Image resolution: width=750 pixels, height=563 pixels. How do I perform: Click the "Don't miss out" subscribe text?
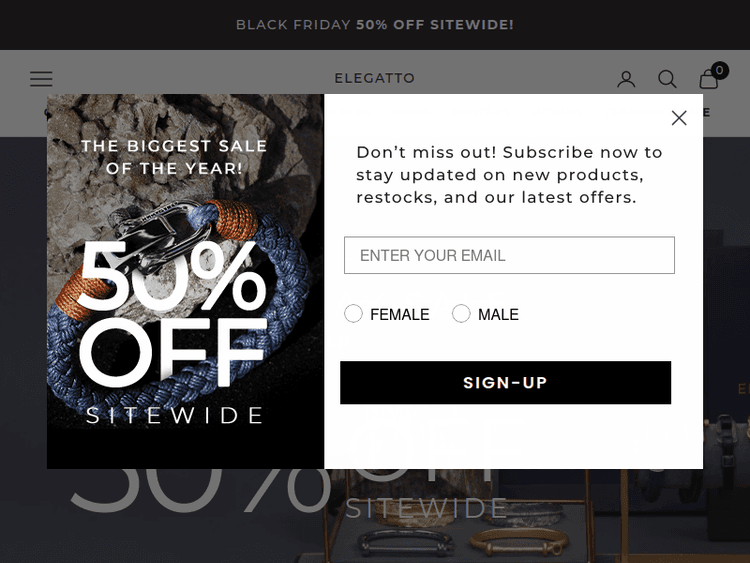point(509,175)
